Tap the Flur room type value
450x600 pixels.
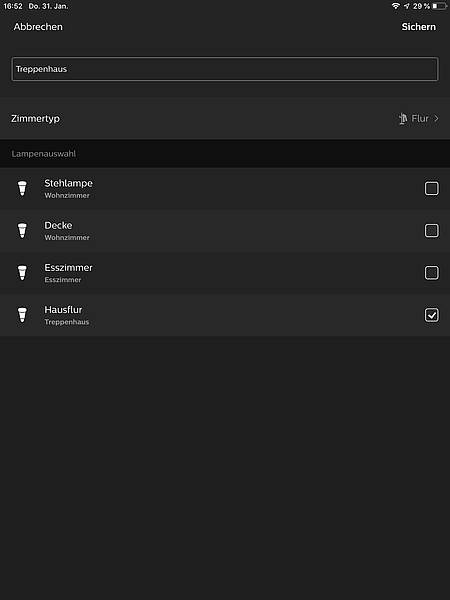click(420, 119)
